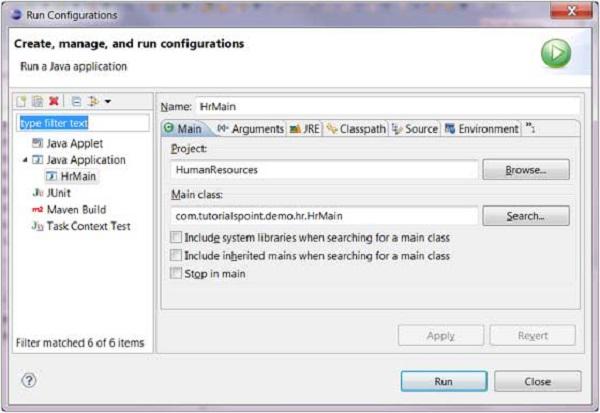Select Maven Build in the tree
This screenshot has height=413, width=600.
76,209
